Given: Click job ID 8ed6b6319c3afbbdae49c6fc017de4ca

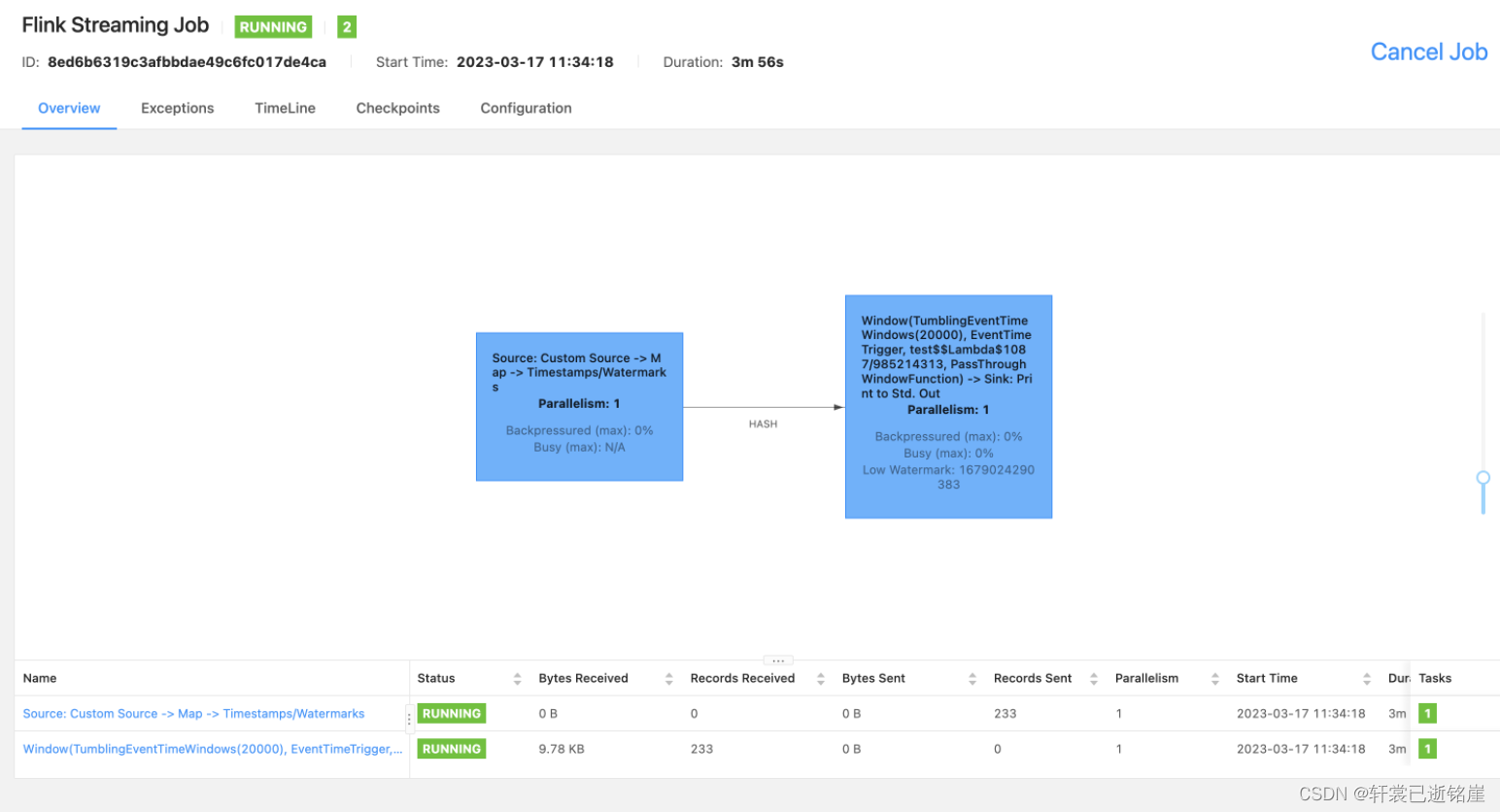Looking at the screenshot, I should (187, 62).
